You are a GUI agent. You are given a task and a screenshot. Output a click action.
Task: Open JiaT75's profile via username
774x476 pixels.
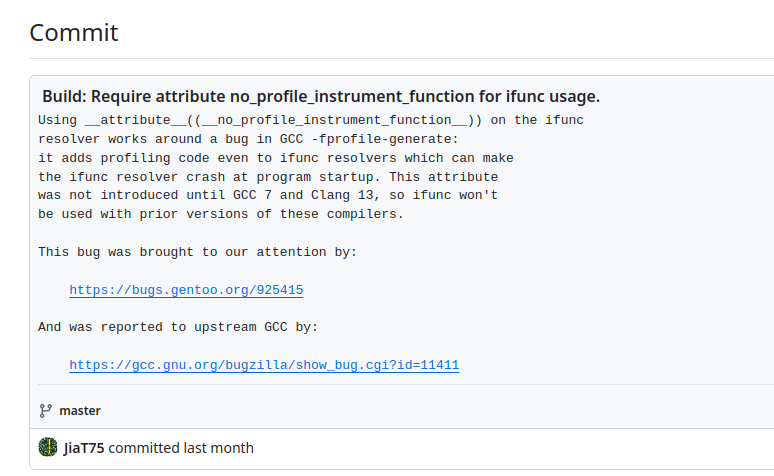coord(83,448)
